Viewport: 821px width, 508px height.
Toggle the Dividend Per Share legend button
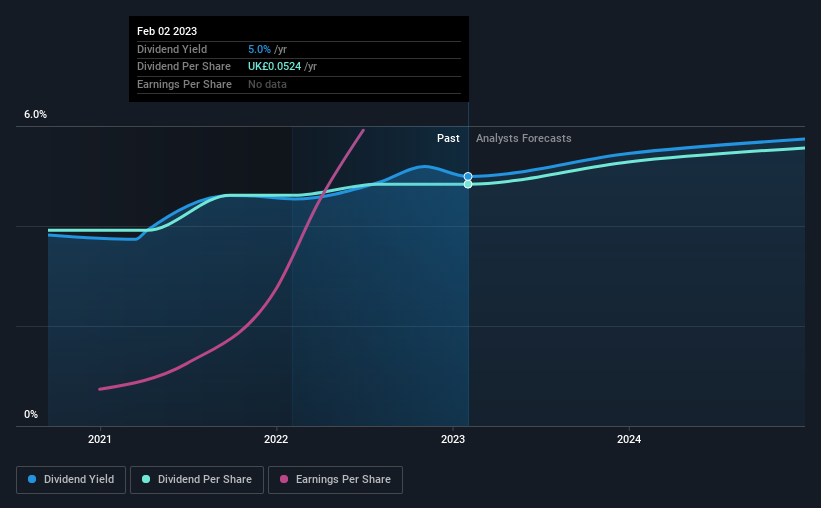[x=197, y=480]
